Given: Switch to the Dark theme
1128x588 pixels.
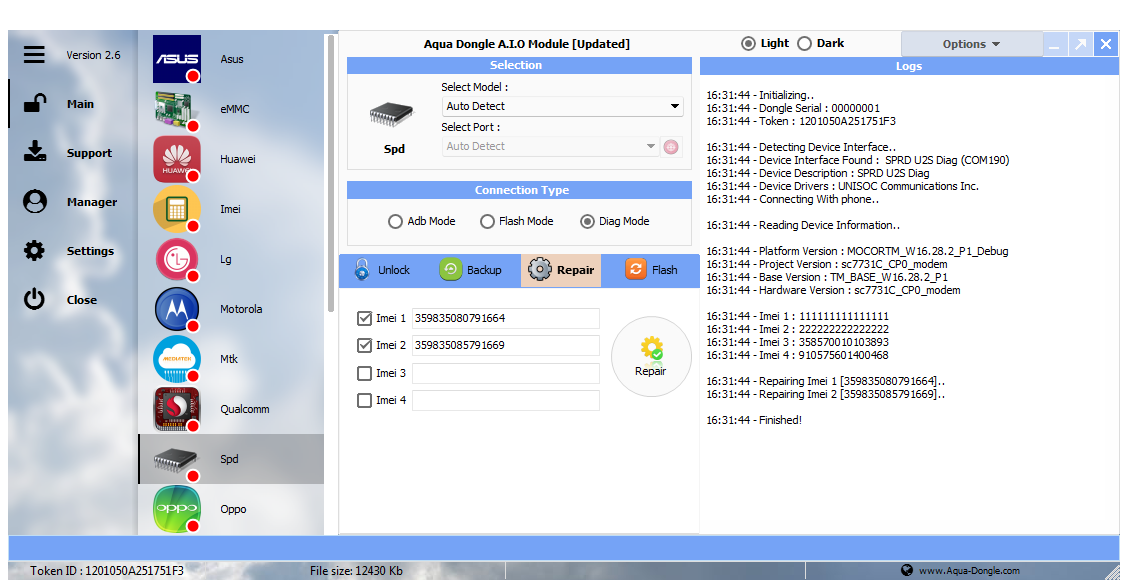Looking at the screenshot, I should (805, 44).
